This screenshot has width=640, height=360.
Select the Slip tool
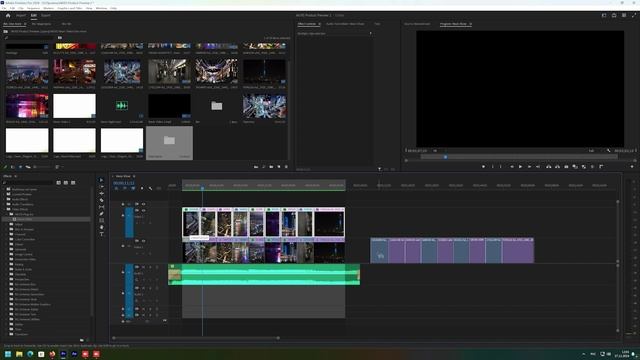point(101,207)
